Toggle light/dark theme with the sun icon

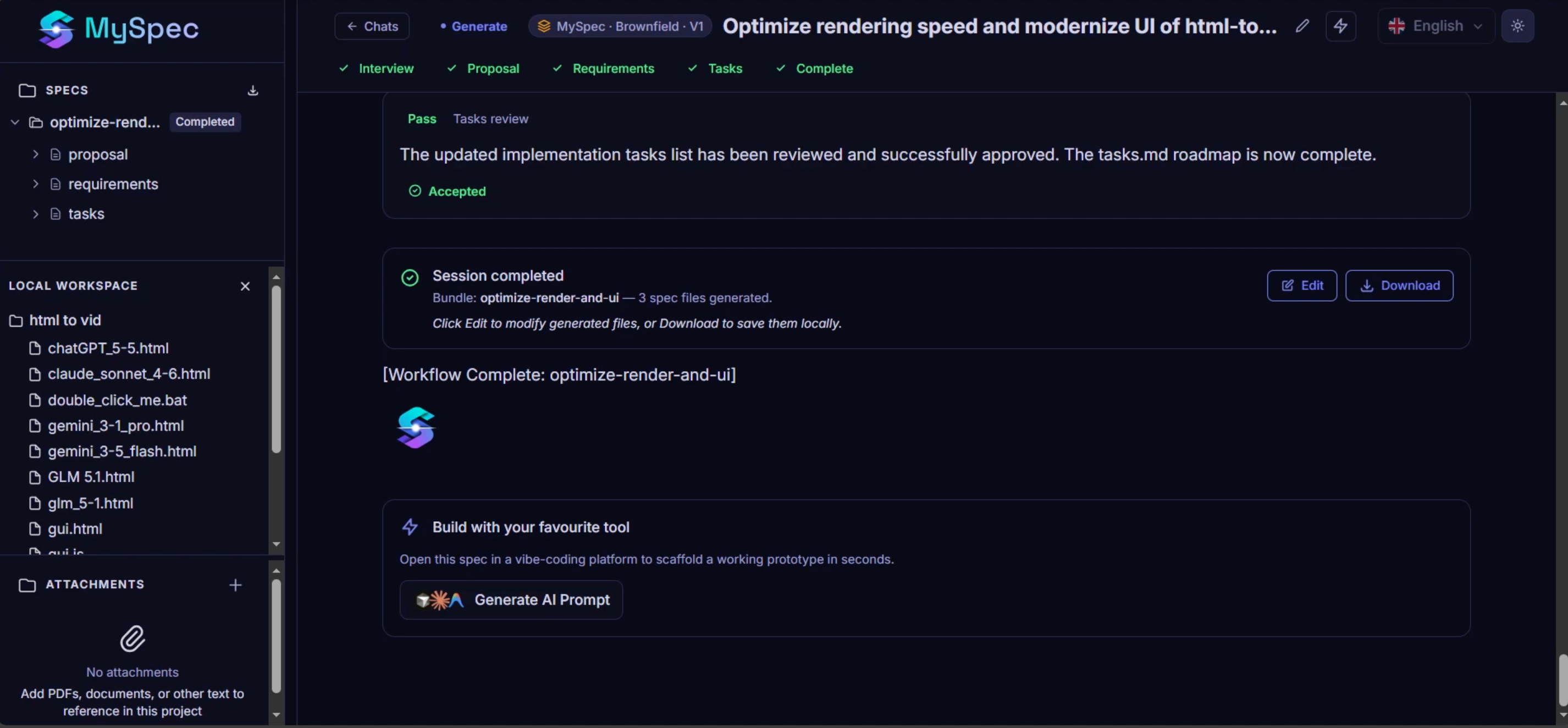[x=1517, y=26]
